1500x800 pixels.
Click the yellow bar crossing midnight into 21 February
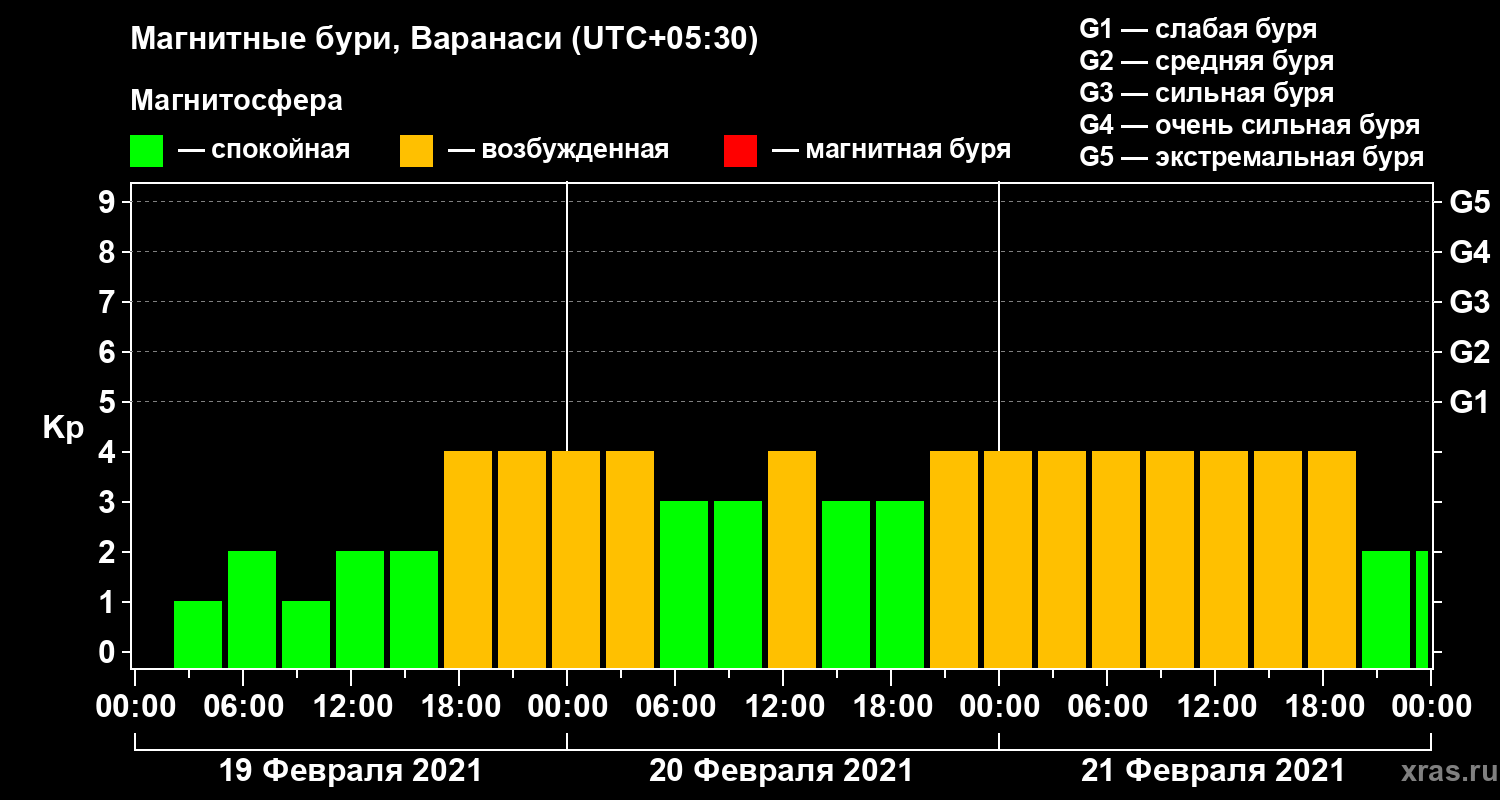1008,559
